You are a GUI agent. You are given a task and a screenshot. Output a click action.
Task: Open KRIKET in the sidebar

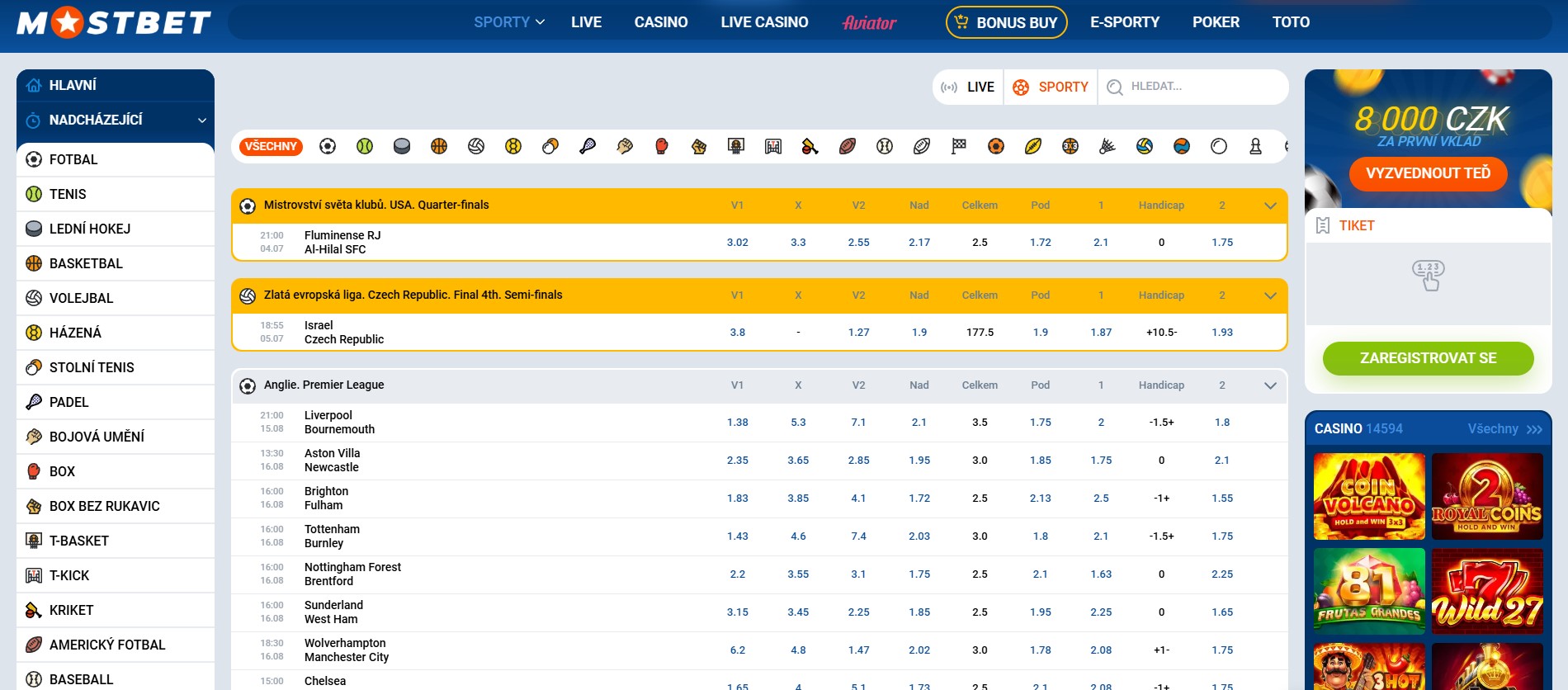116,610
